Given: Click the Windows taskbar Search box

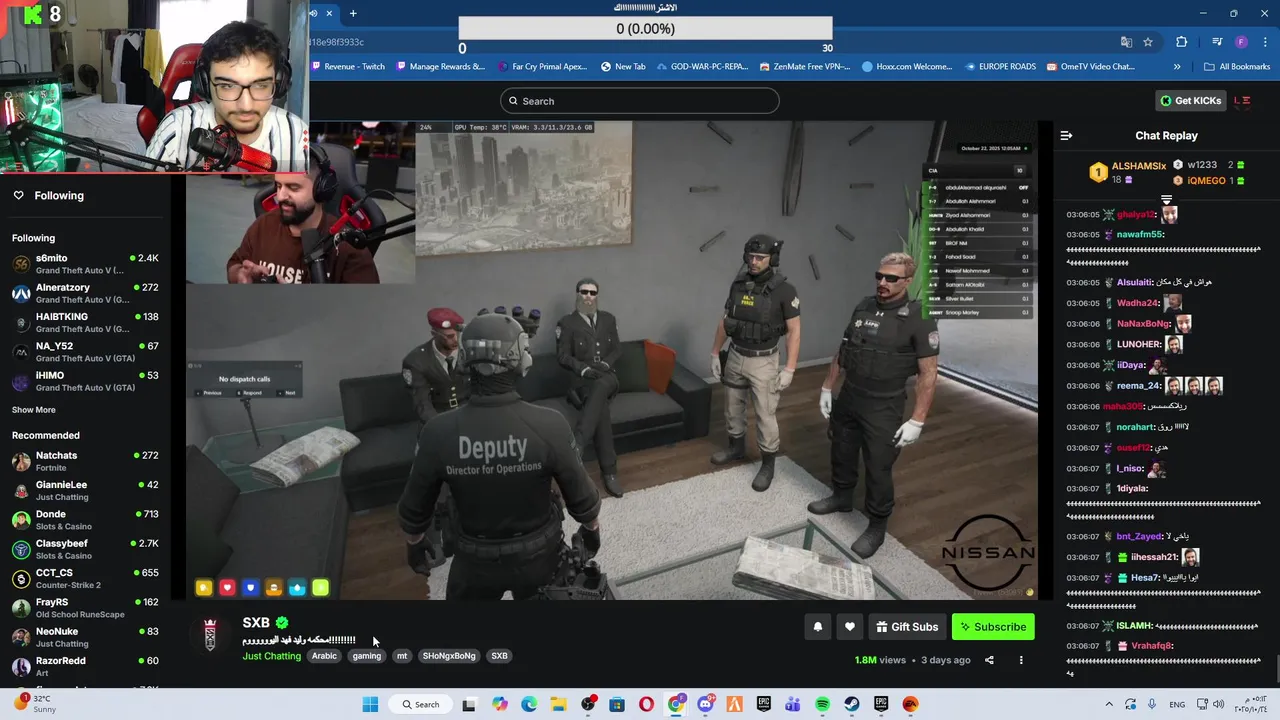Looking at the screenshot, I should 422,704.
